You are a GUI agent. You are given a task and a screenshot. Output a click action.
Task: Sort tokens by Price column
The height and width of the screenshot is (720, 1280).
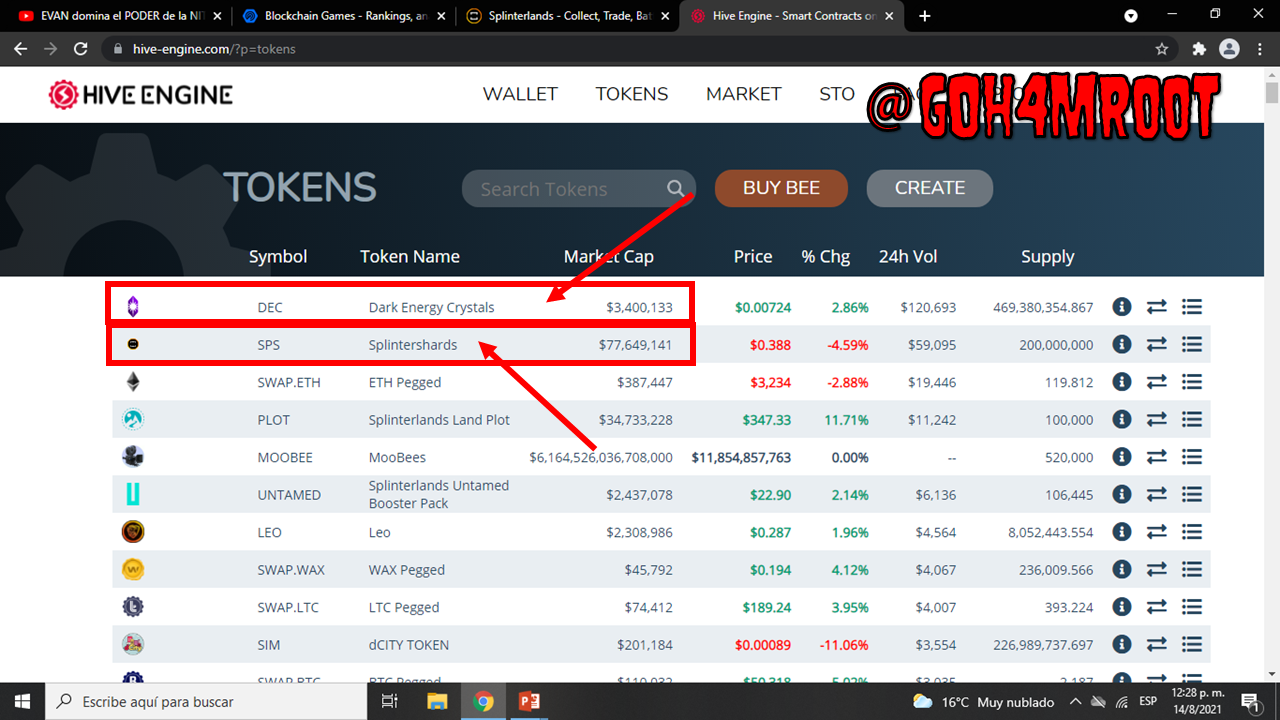753,257
